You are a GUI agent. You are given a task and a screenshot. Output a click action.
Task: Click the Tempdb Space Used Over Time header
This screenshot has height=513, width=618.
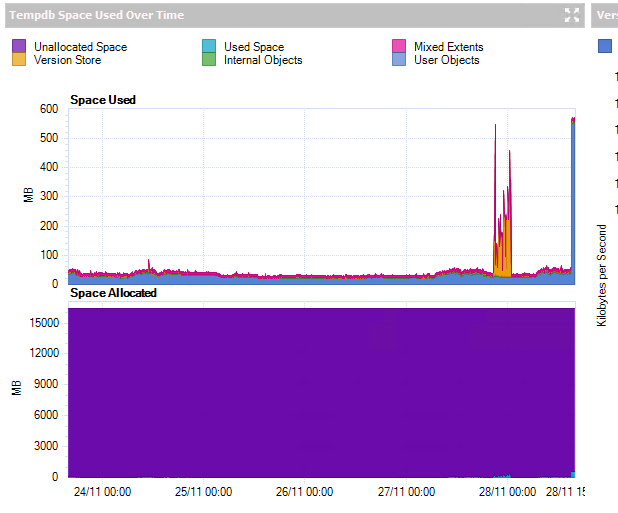pos(97,15)
